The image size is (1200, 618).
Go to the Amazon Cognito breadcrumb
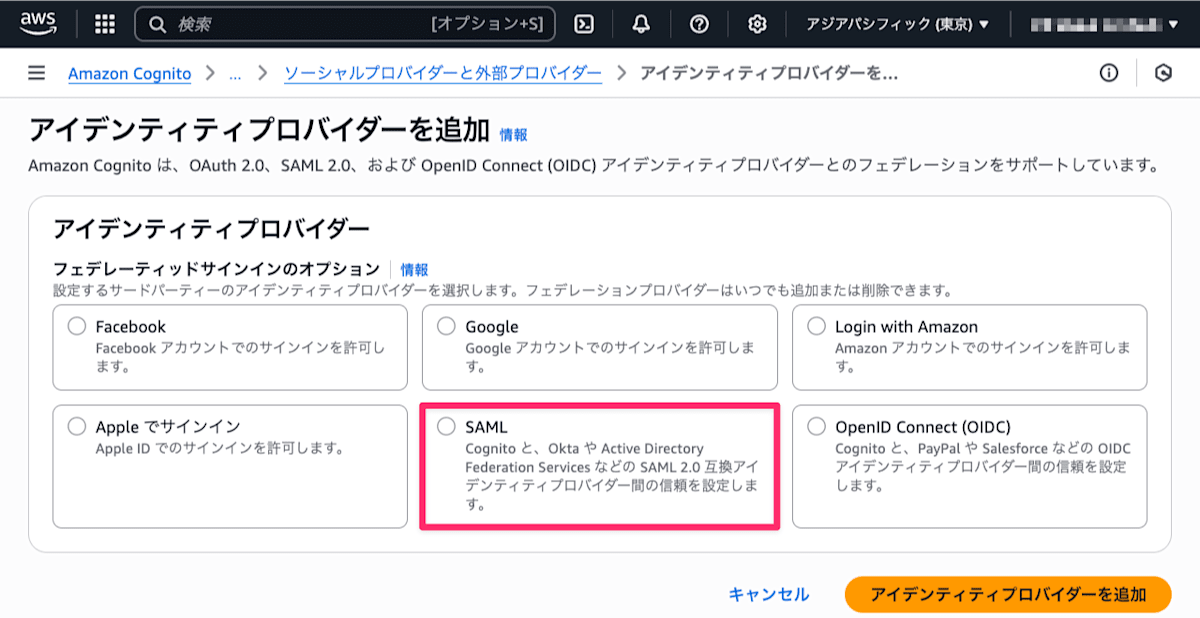129,74
